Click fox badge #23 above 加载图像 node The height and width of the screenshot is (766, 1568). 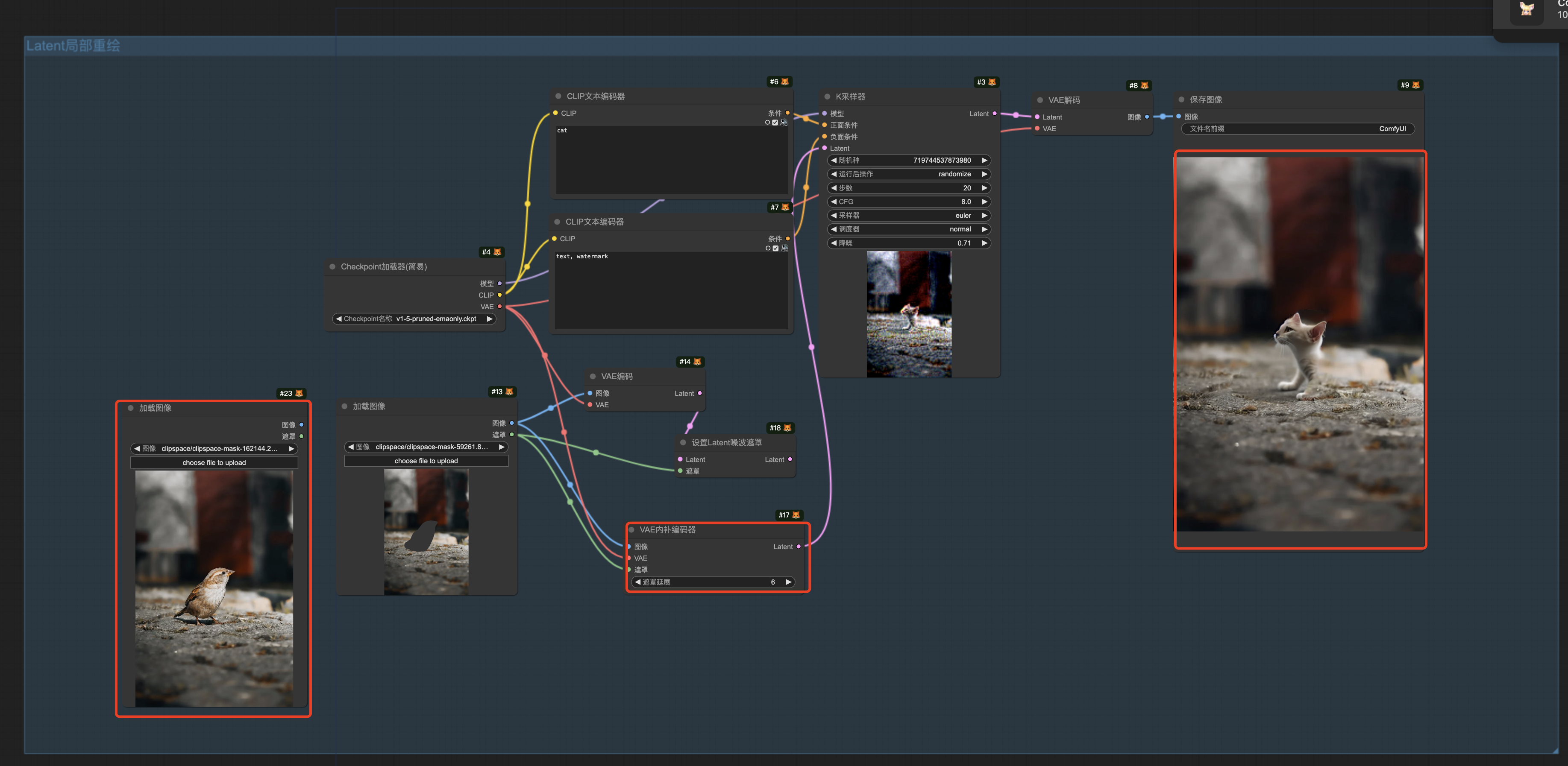point(298,393)
